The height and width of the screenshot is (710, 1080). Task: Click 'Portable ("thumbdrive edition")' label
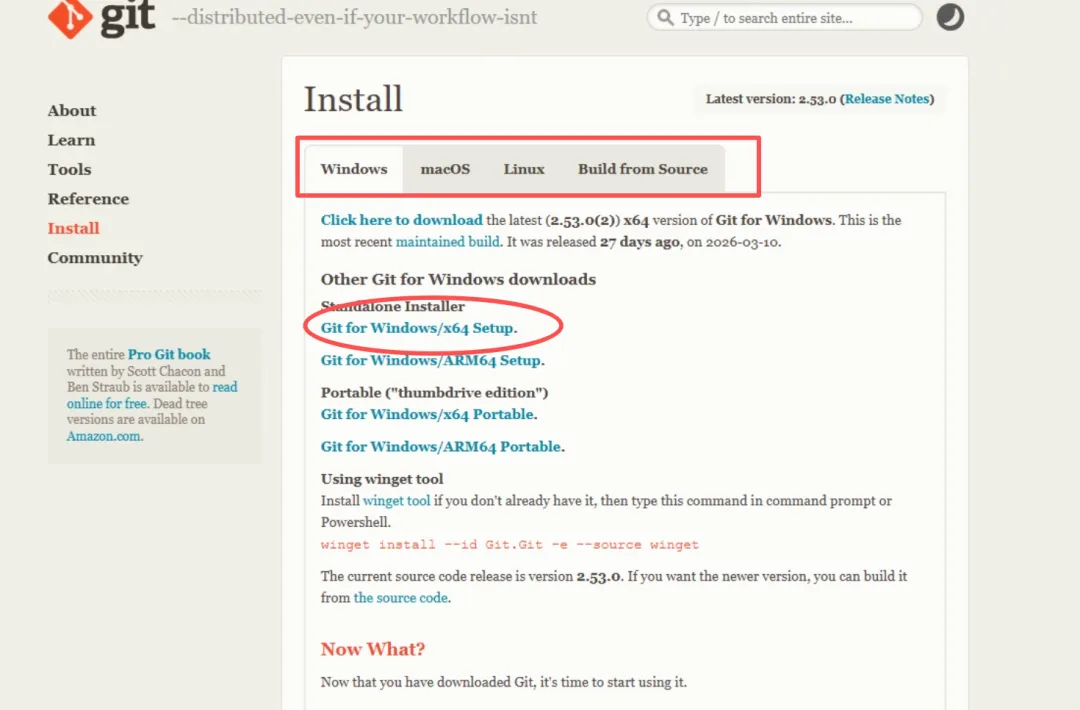coord(435,393)
